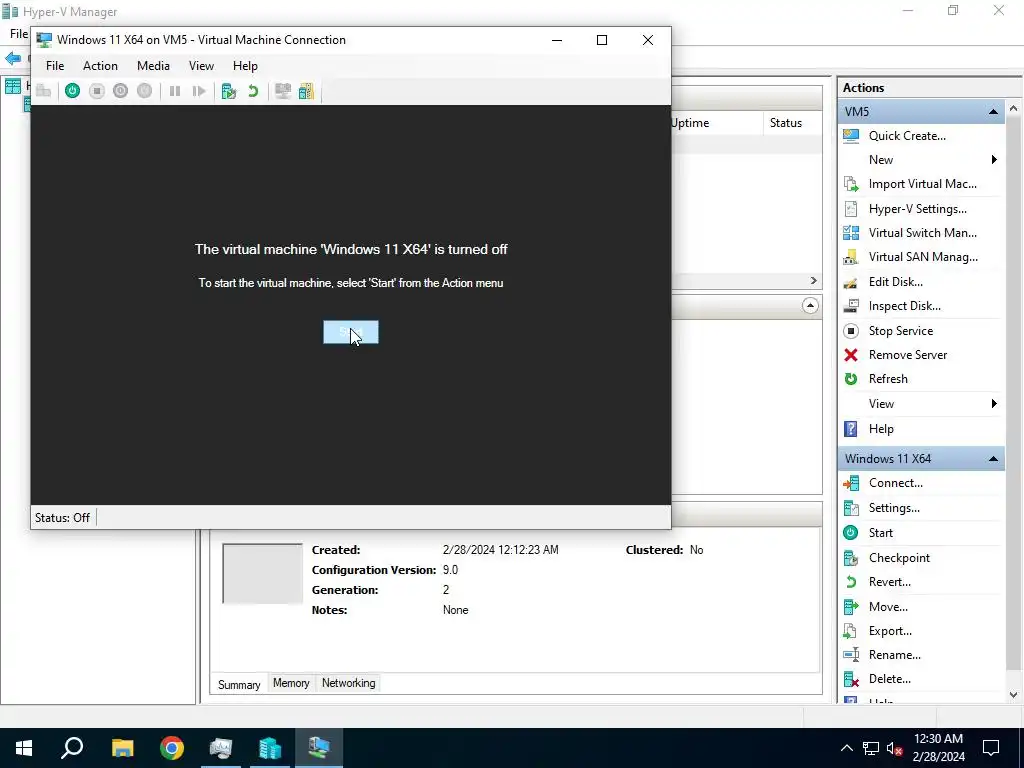The width and height of the screenshot is (1024, 768).
Task: Open Settings for Windows 11 X64
Action: [894, 508]
